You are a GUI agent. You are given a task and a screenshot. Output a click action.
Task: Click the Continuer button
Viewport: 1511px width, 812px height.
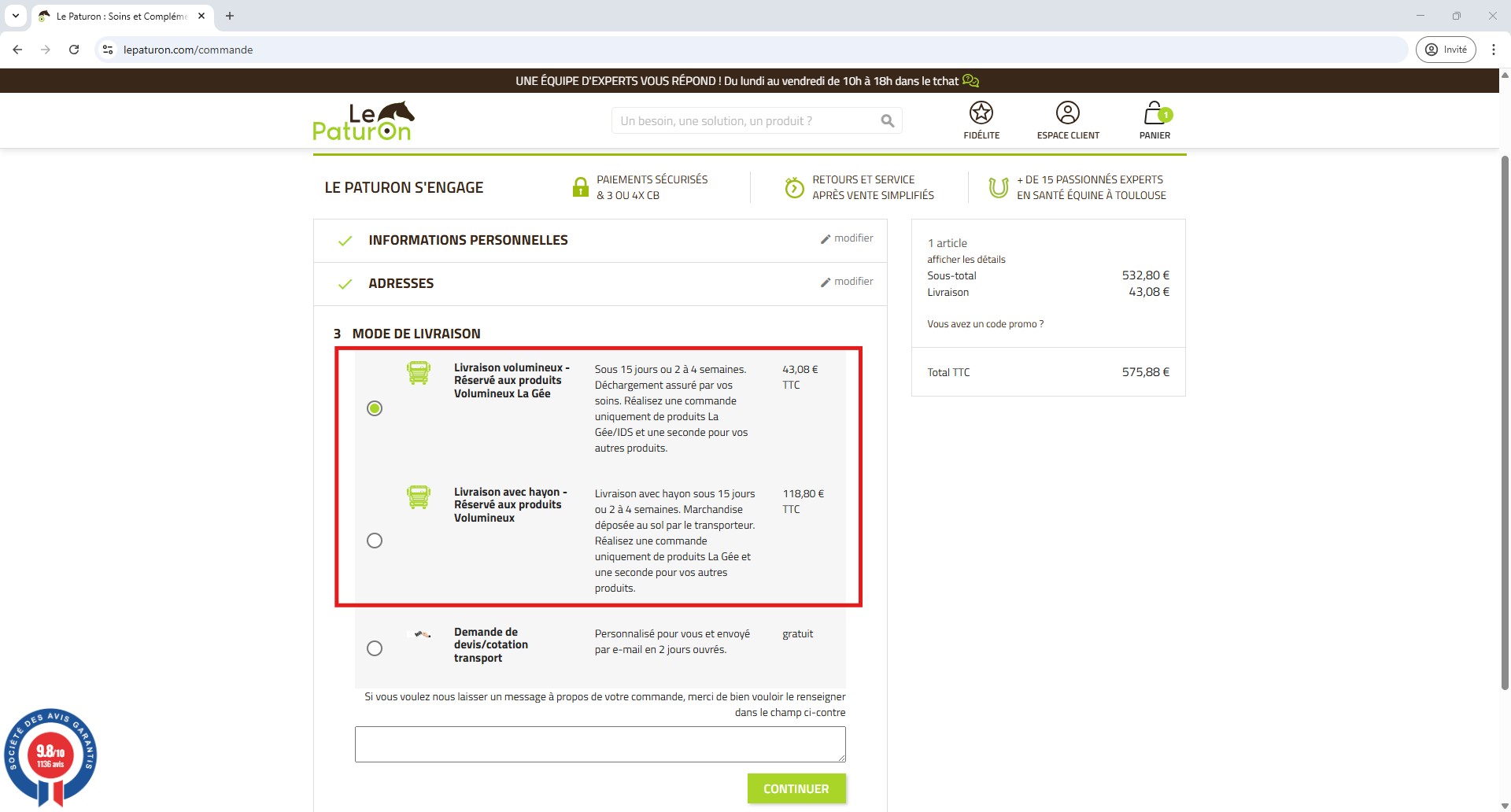pyautogui.click(x=796, y=788)
